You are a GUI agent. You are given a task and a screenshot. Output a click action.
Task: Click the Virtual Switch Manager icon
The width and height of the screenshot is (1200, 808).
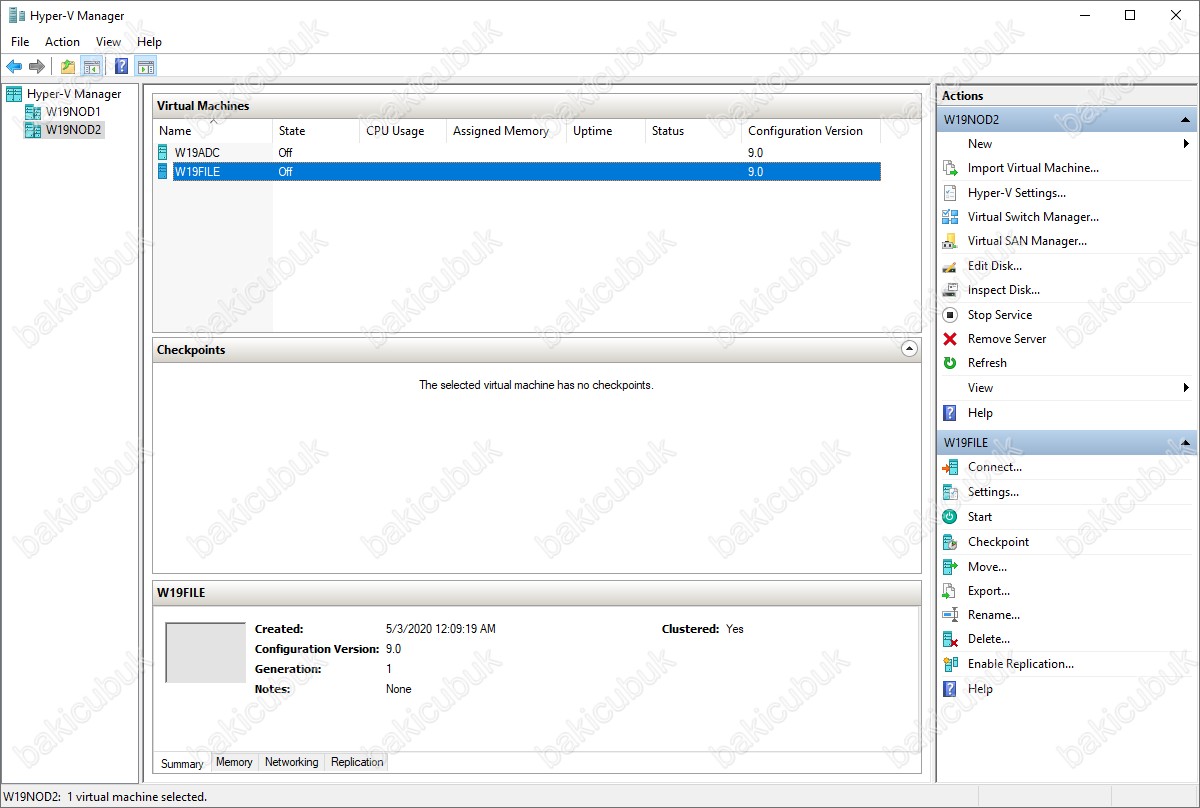point(950,217)
